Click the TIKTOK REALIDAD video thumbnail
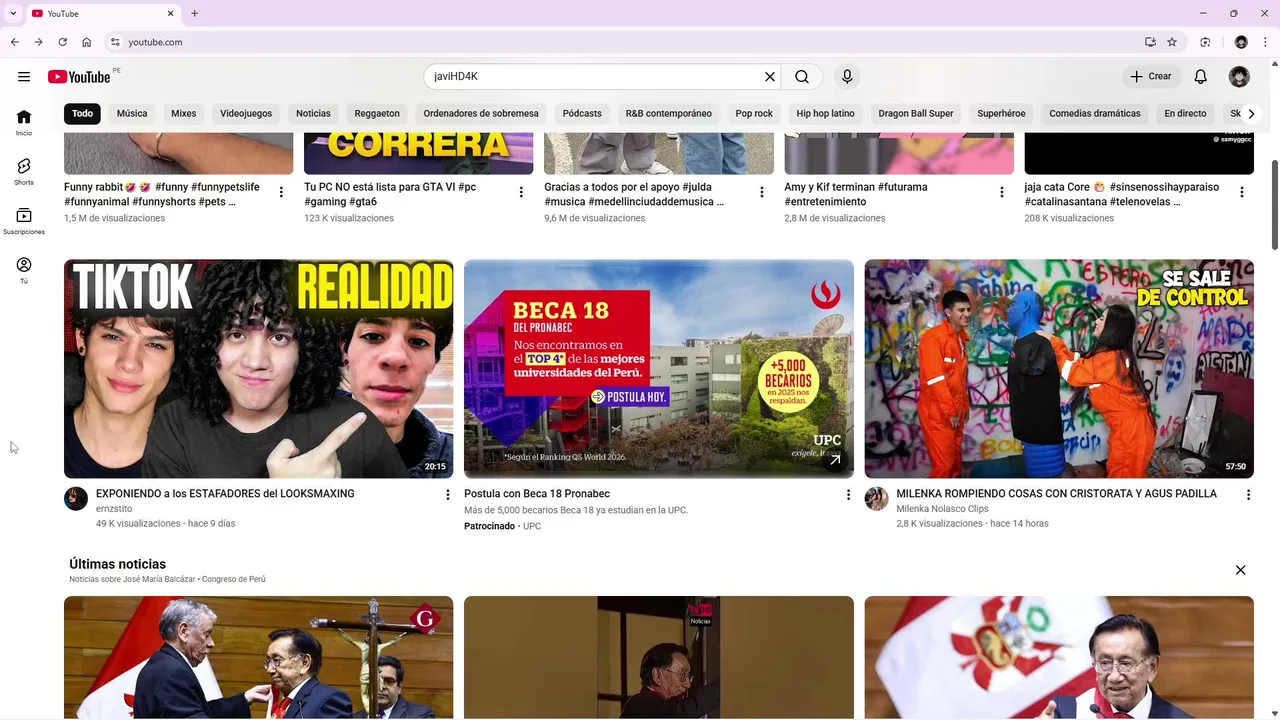The width and height of the screenshot is (1280, 720). point(259,369)
